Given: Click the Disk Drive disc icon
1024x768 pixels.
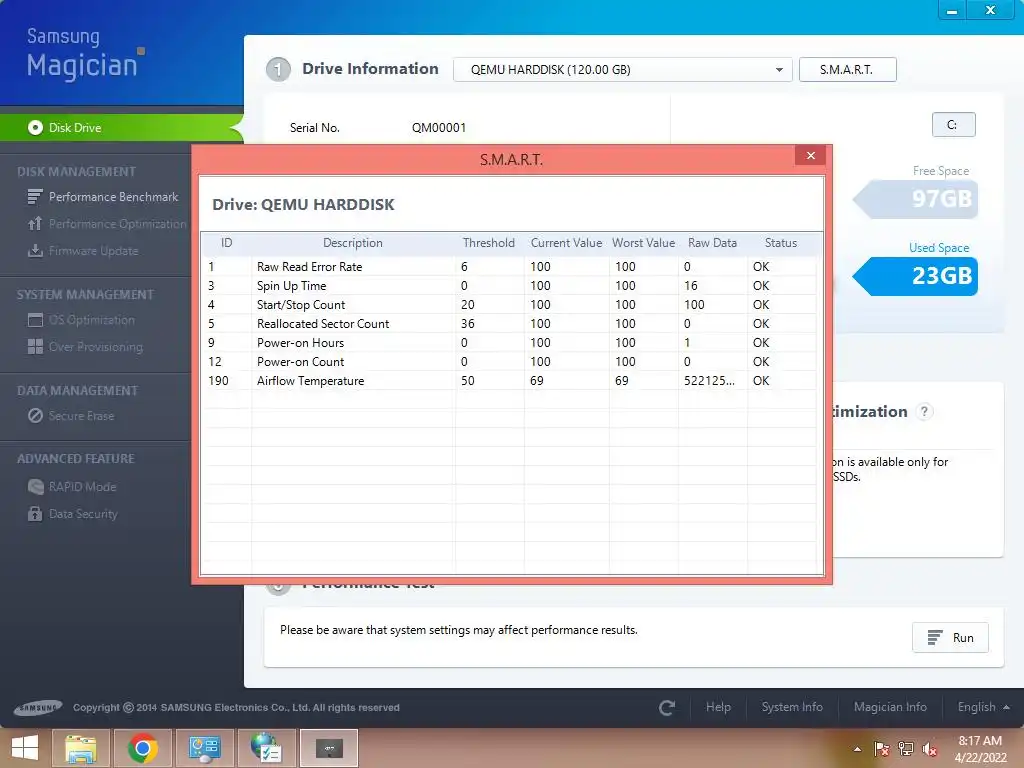Looking at the screenshot, I should click(35, 128).
